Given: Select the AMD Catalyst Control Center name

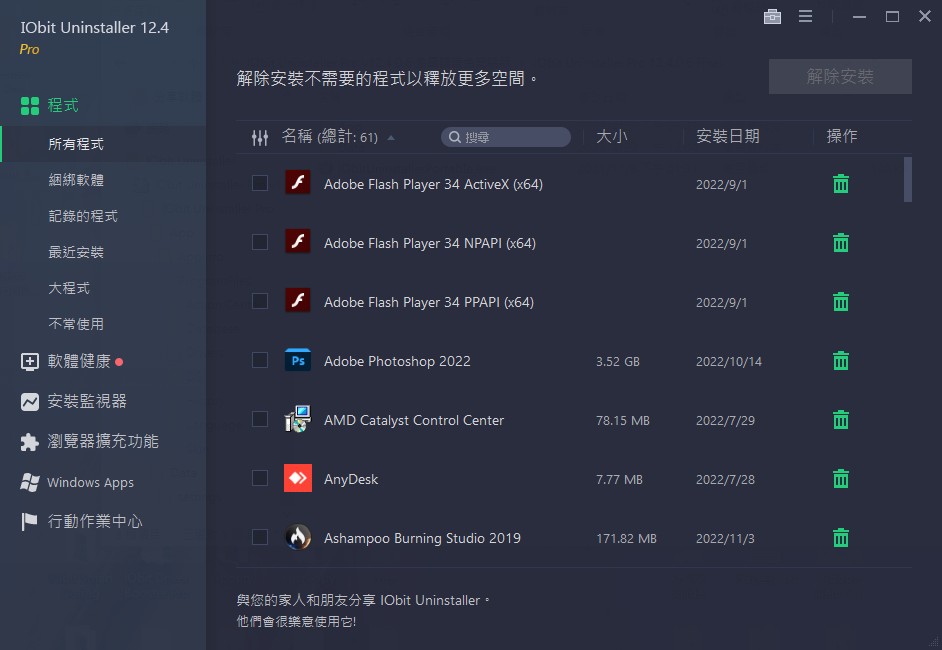Looking at the screenshot, I should [x=414, y=420].
